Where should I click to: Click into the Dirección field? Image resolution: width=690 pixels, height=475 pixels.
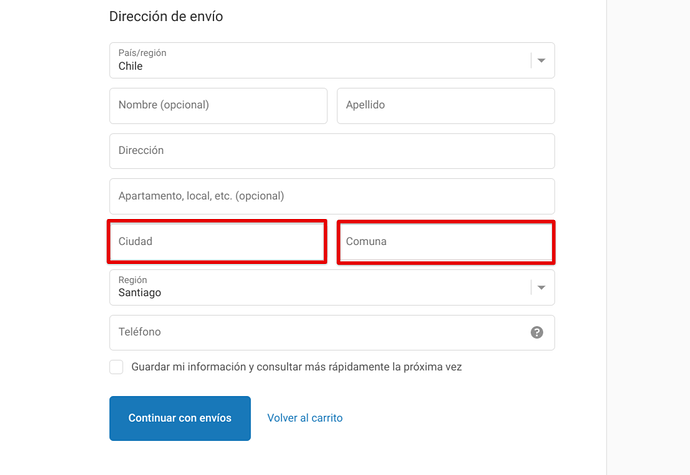pos(331,151)
